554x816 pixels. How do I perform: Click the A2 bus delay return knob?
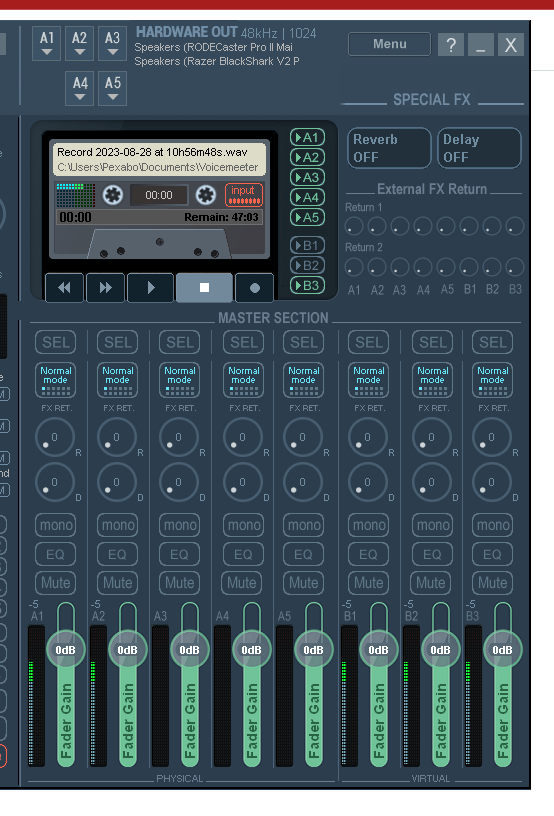(117, 482)
